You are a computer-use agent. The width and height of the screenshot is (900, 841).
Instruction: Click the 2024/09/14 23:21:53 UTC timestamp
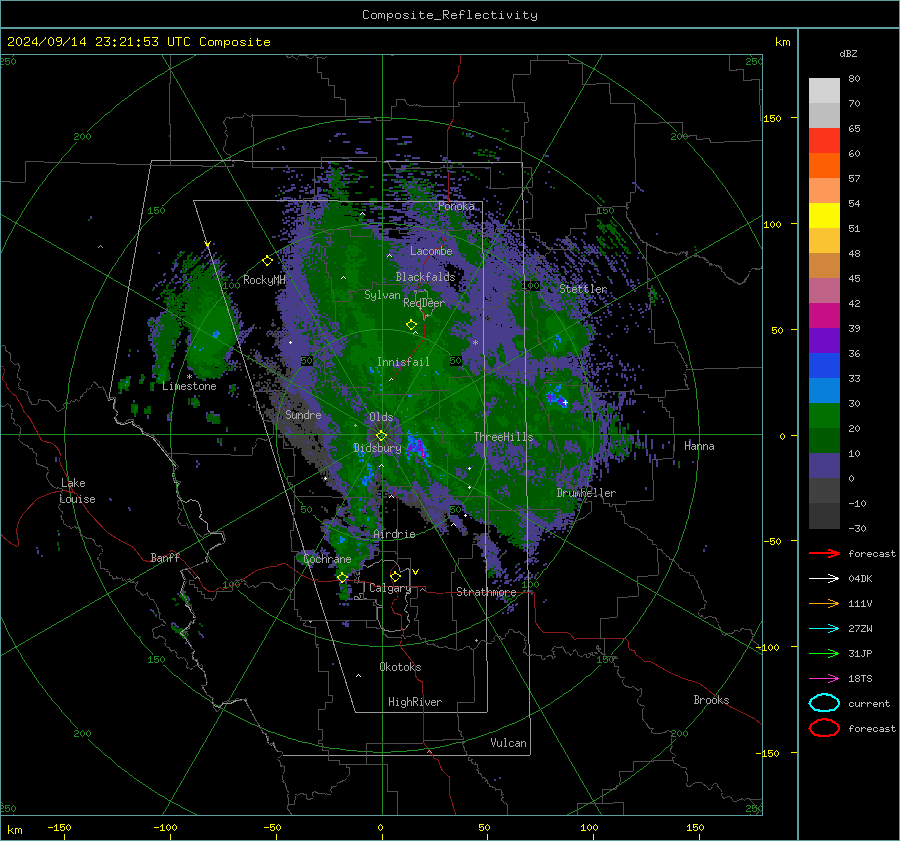pyautogui.click(x=138, y=42)
